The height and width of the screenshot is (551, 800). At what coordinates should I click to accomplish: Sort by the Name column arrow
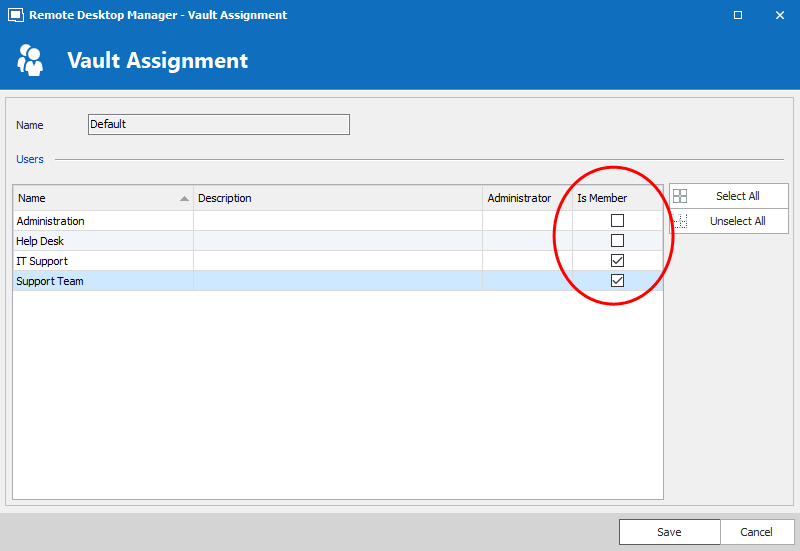pyautogui.click(x=184, y=199)
